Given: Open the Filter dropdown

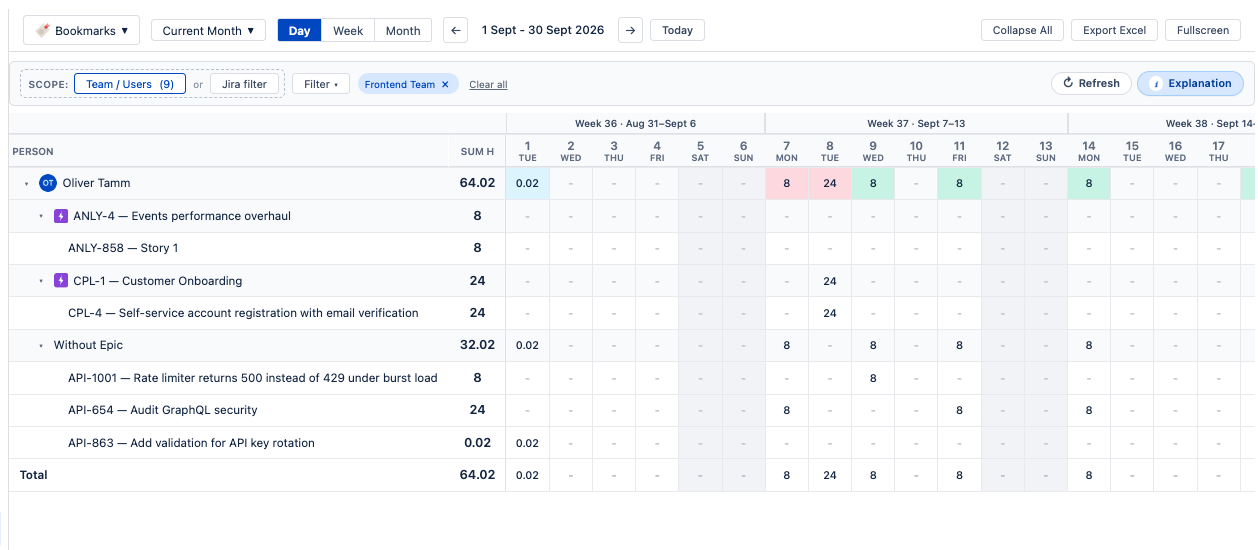Looking at the screenshot, I should tap(321, 84).
